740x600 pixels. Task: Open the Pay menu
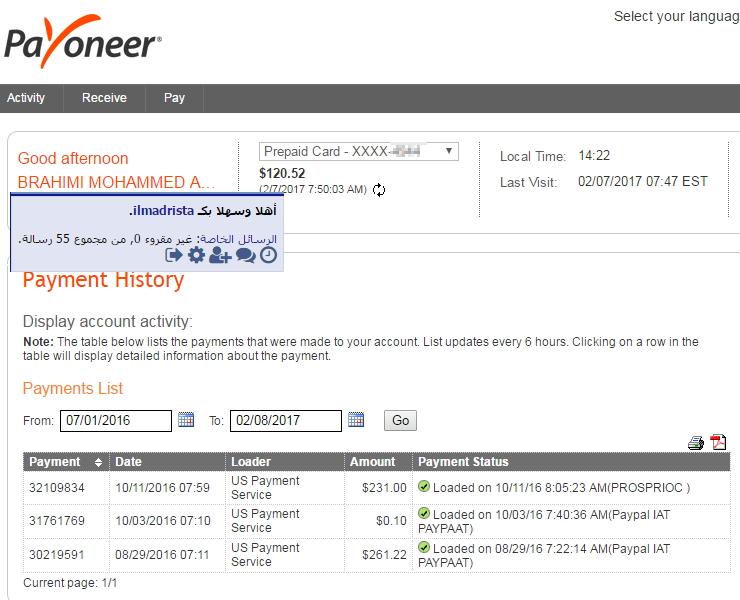pyautogui.click(x=174, y=98)
